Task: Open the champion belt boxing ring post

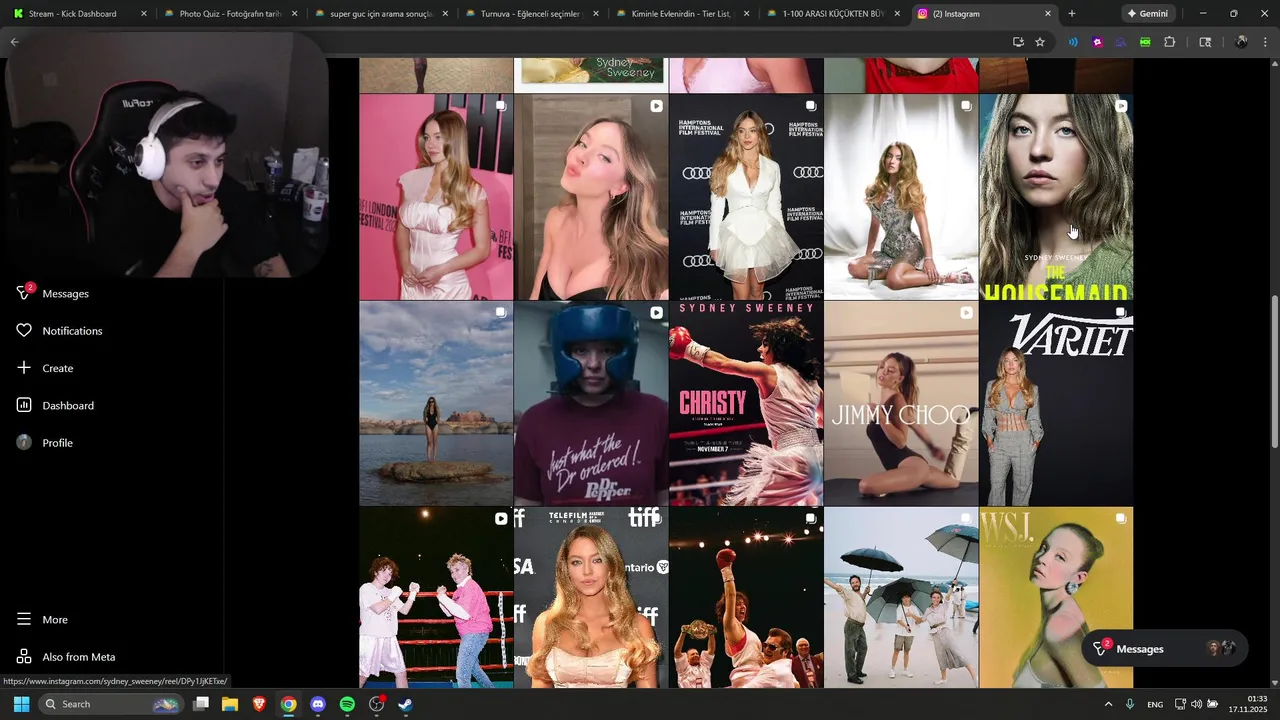Action: tap(746, 598)
